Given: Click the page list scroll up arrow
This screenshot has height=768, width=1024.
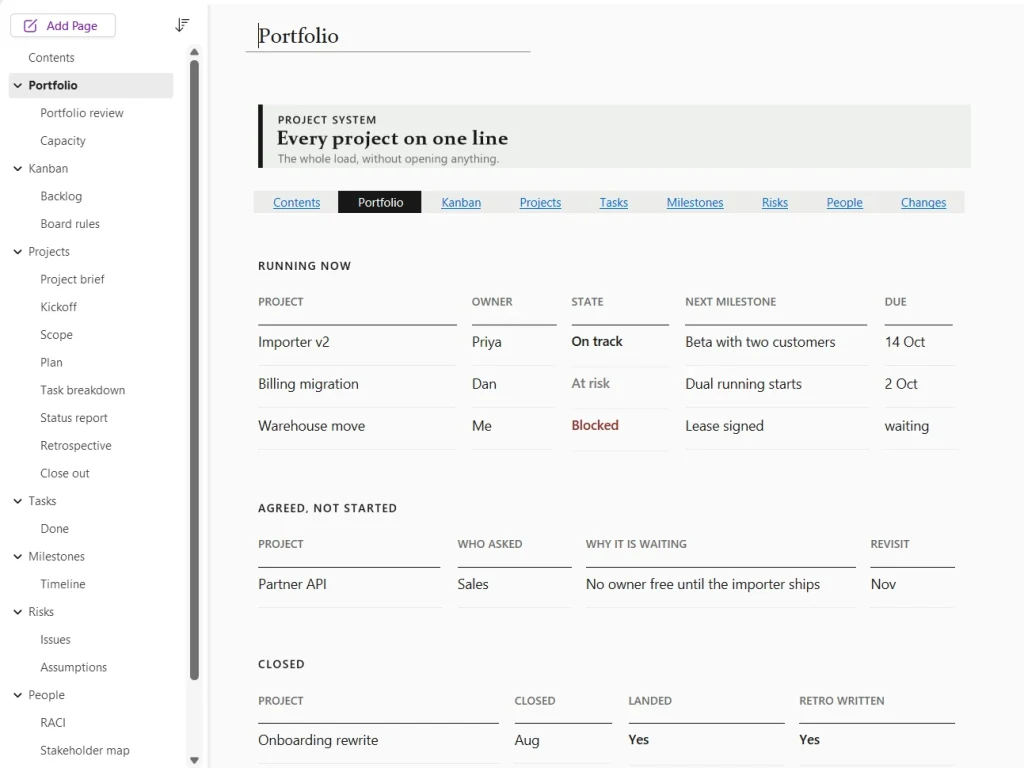Looking at the screenshot, I should [194, 52].
